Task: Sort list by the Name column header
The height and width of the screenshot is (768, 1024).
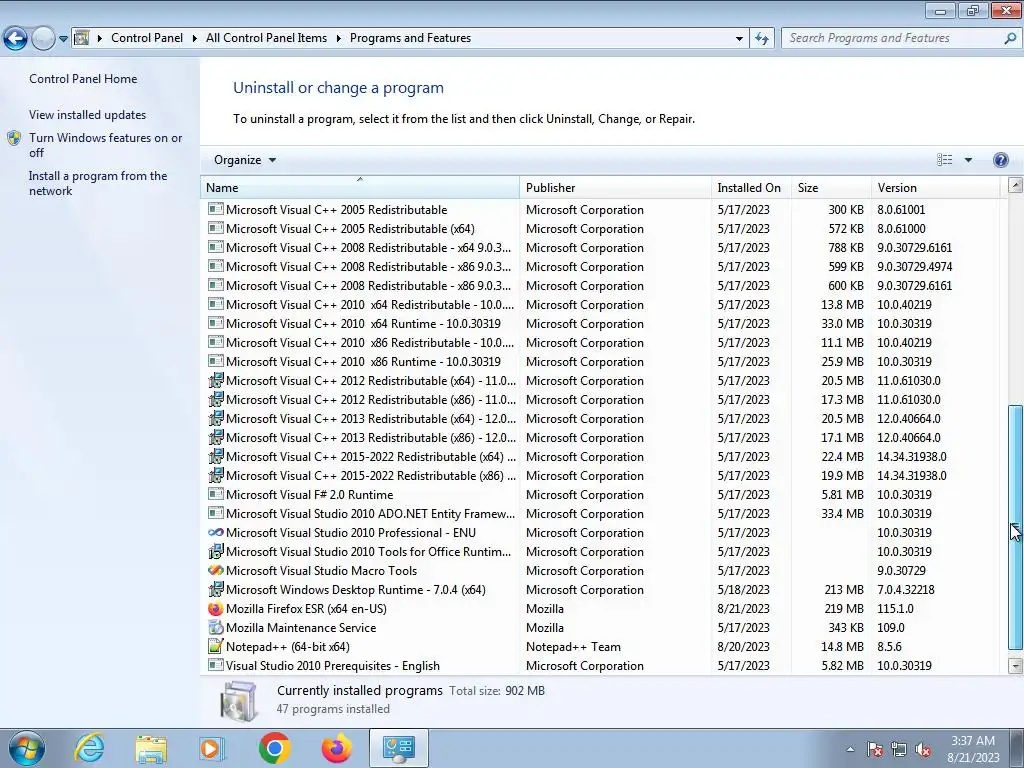Action: (x=360, y=187)
